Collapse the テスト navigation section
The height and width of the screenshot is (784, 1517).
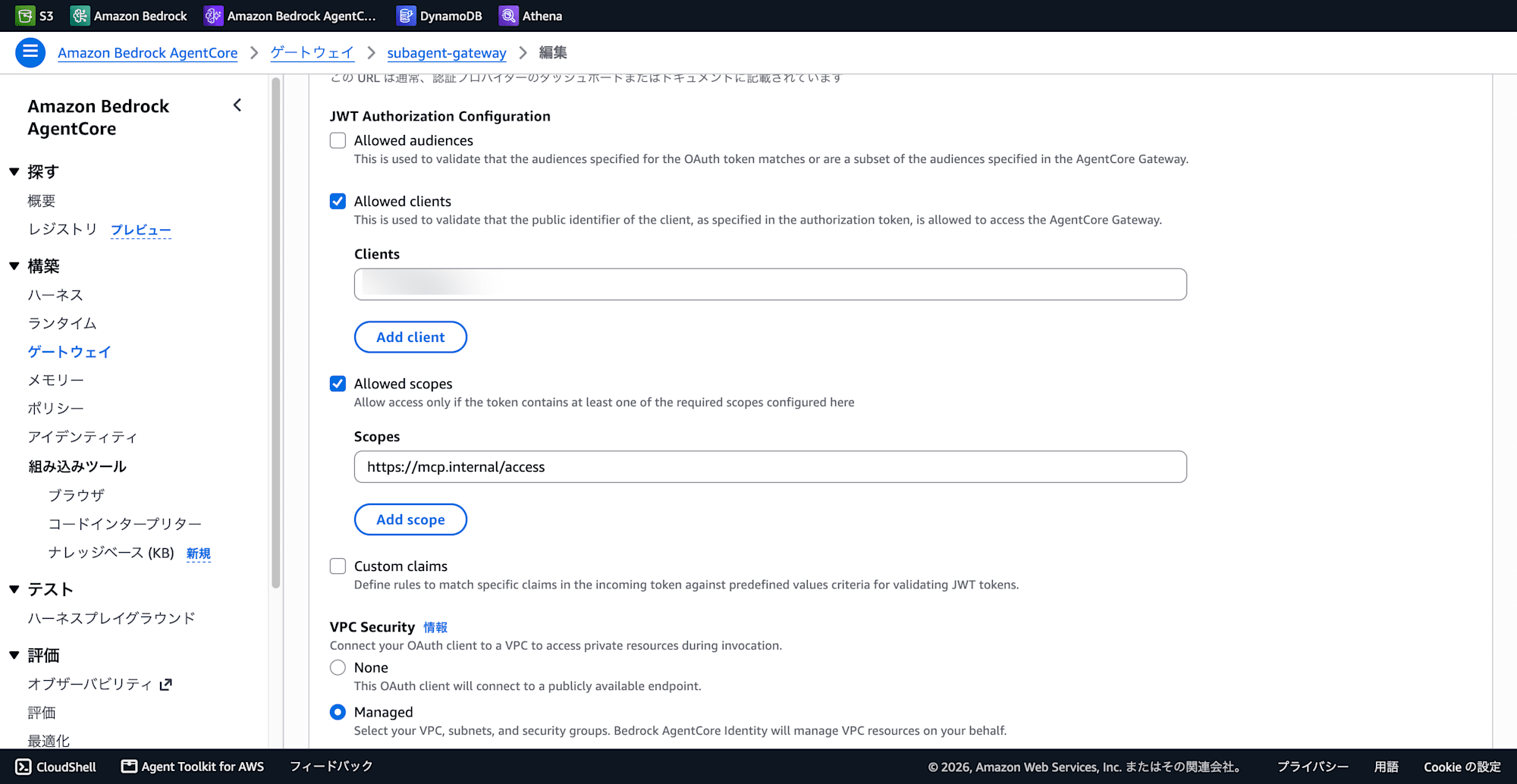[14, 589]
